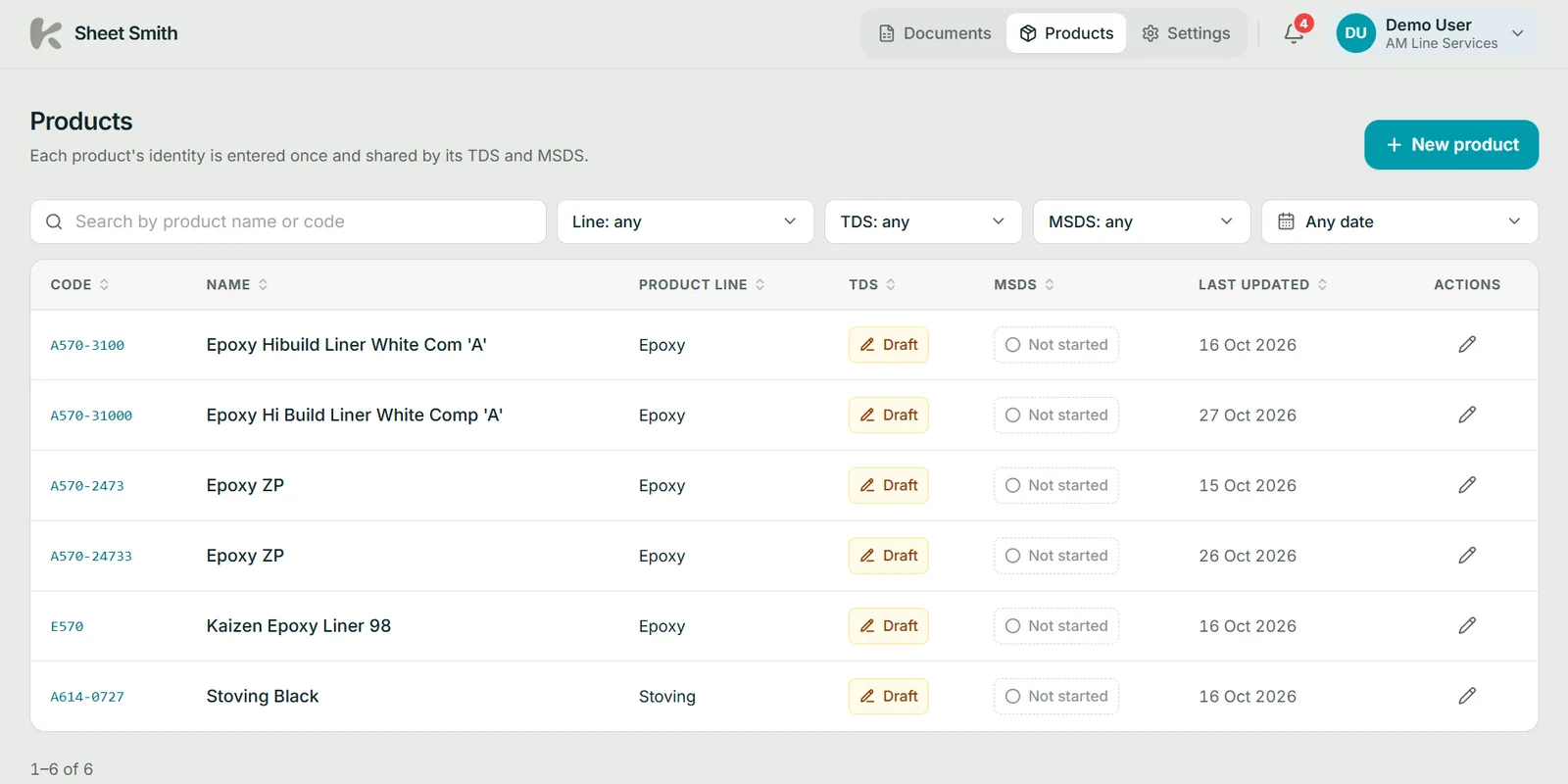Screen dimensions: 1568x784
Task: Click the DU user avatar
Action: click(x=1355, y=33)
